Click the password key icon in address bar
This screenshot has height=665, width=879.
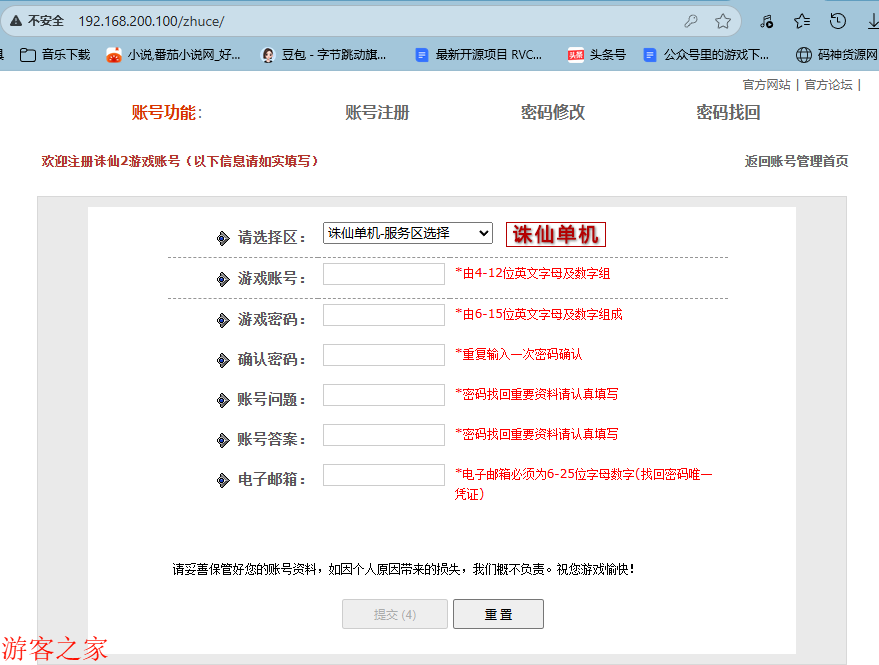[x=691, y=21]
